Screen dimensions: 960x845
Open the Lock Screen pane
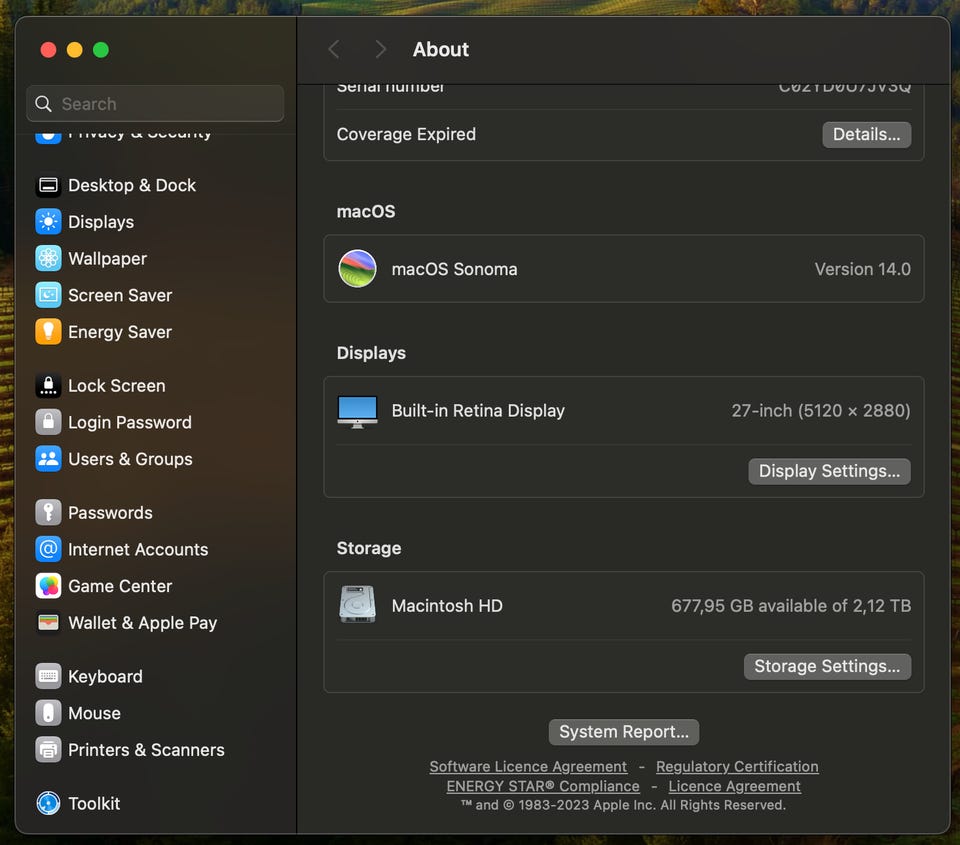click(x=116, y=386)
